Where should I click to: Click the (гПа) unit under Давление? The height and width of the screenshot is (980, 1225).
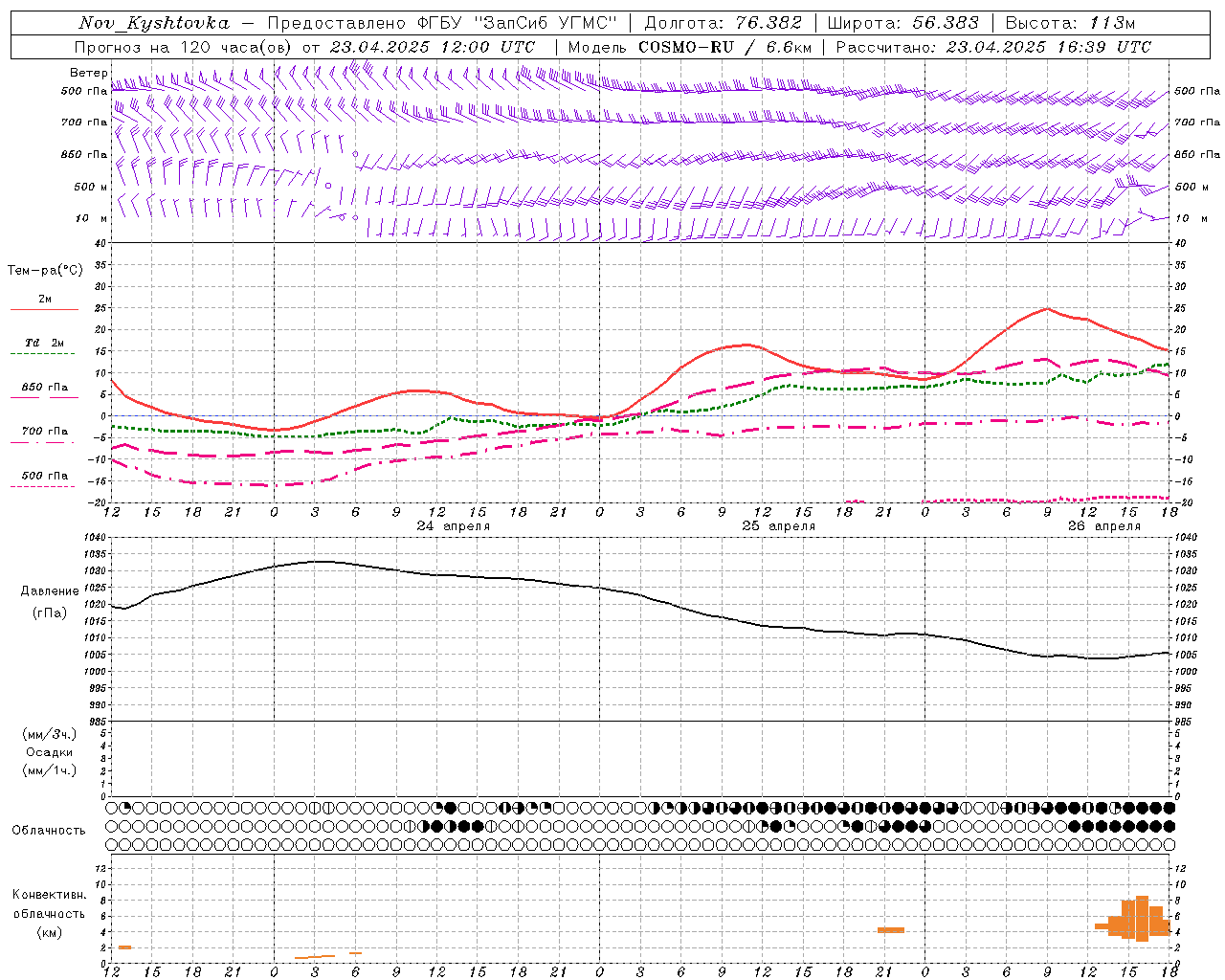[x=50, y=613]
